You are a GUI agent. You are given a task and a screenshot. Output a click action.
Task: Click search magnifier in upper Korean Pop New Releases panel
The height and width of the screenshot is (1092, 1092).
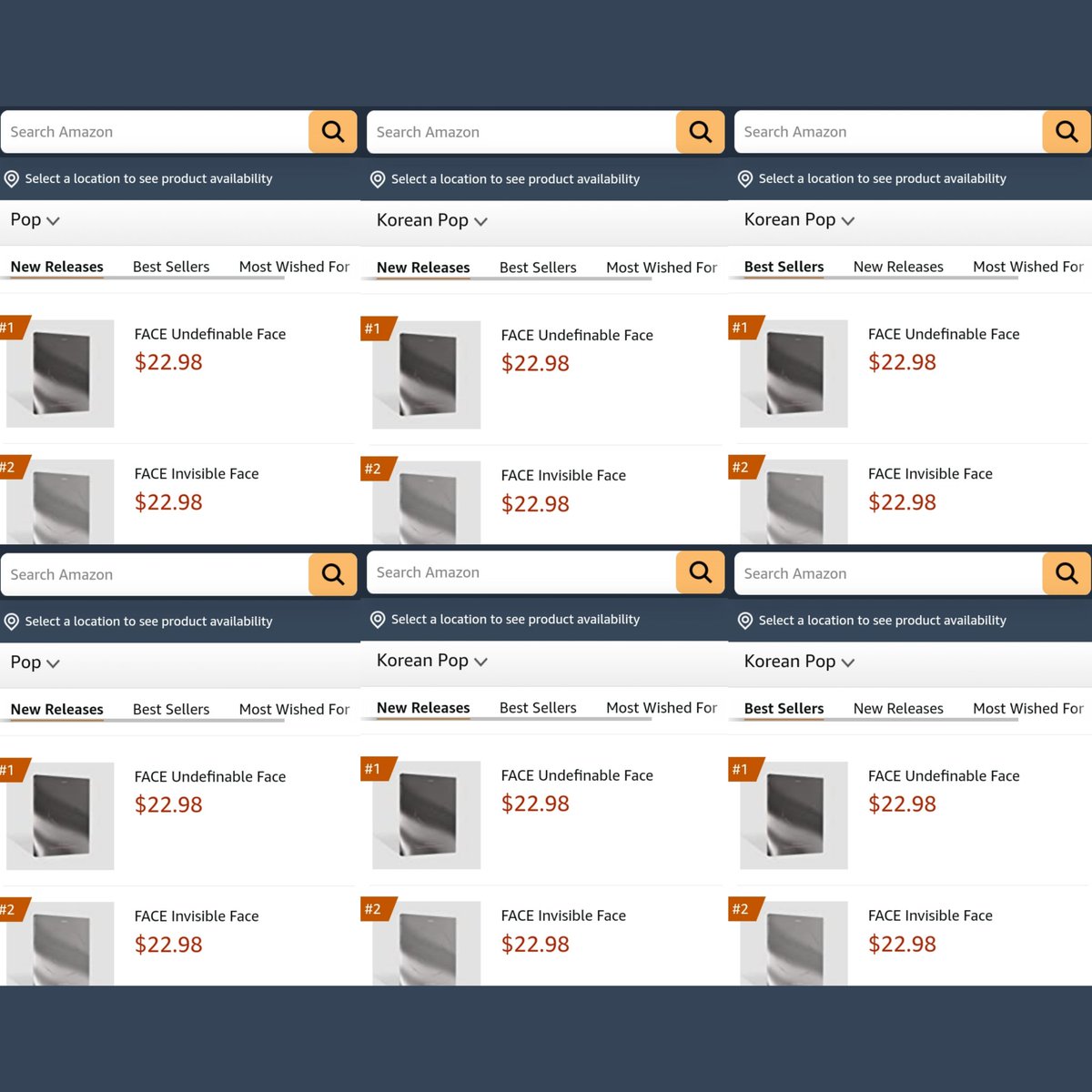coord(700,132)
